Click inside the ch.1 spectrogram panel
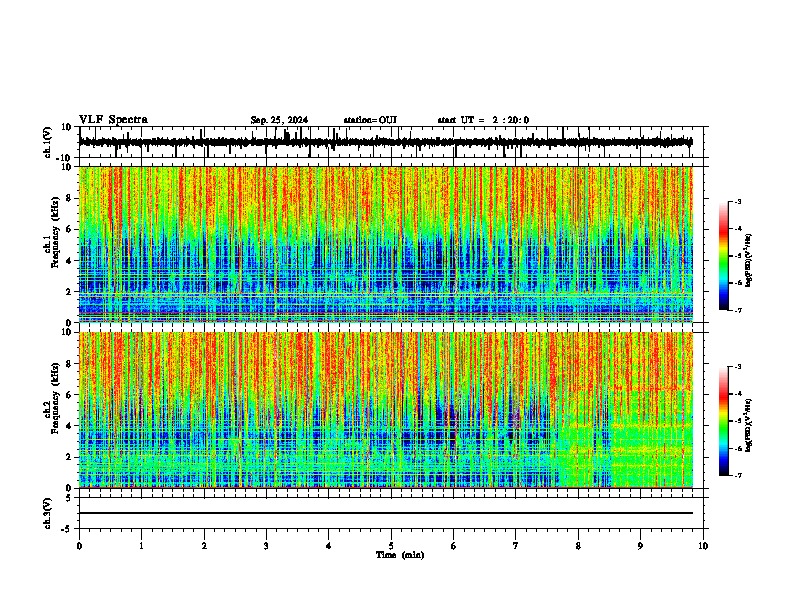This screenshot has height=612, width=792. click(386, 244)
